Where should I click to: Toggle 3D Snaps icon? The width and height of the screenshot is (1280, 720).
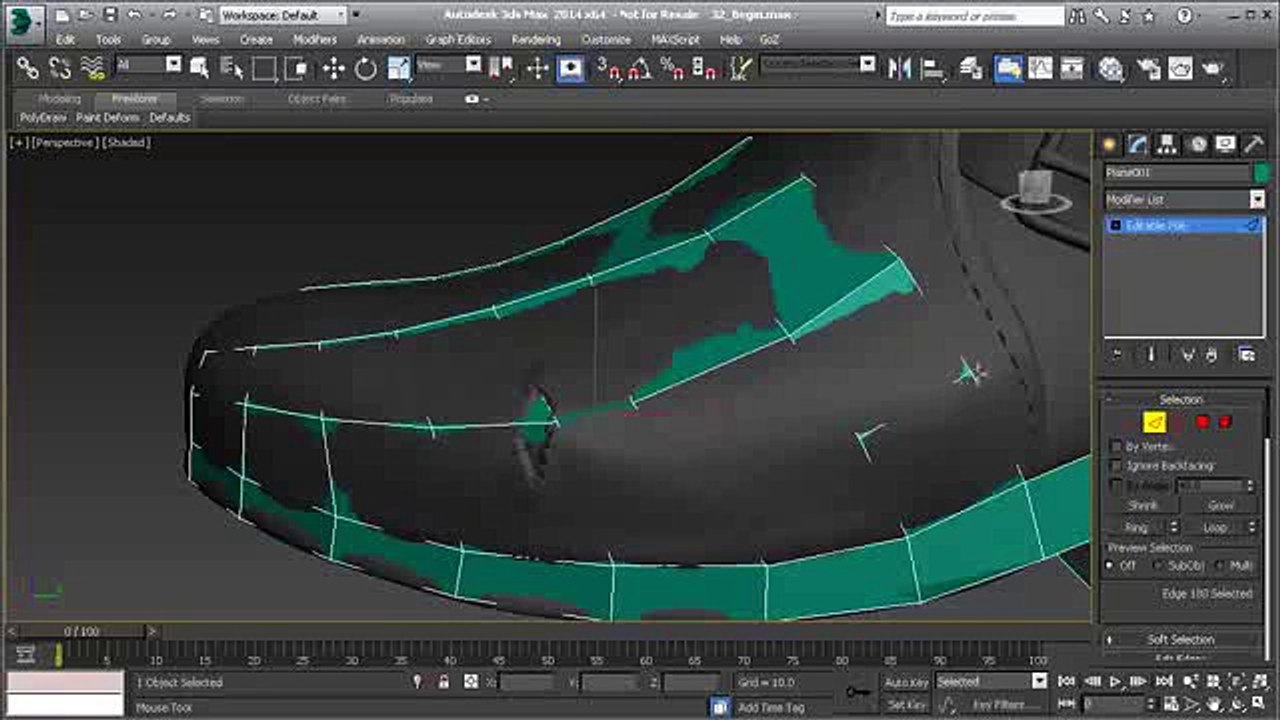[608, 68]
